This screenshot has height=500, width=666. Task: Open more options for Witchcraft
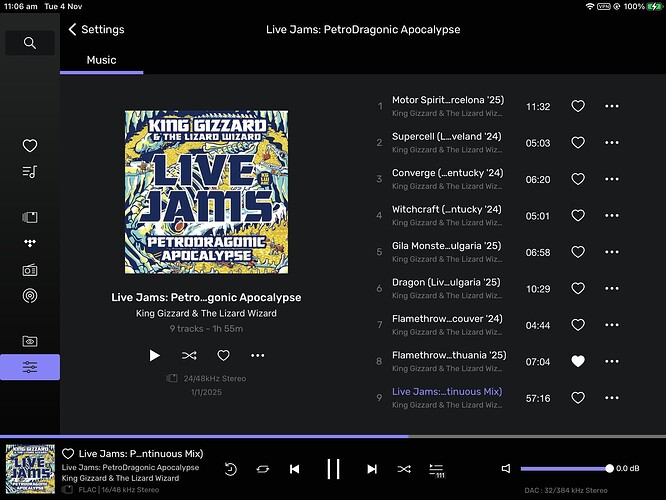pyautogui.click(x=612, y=215)
